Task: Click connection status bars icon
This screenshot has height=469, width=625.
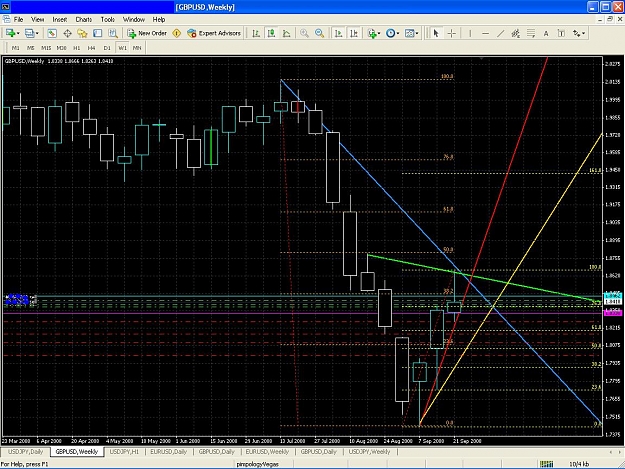Action: (546, 464)
